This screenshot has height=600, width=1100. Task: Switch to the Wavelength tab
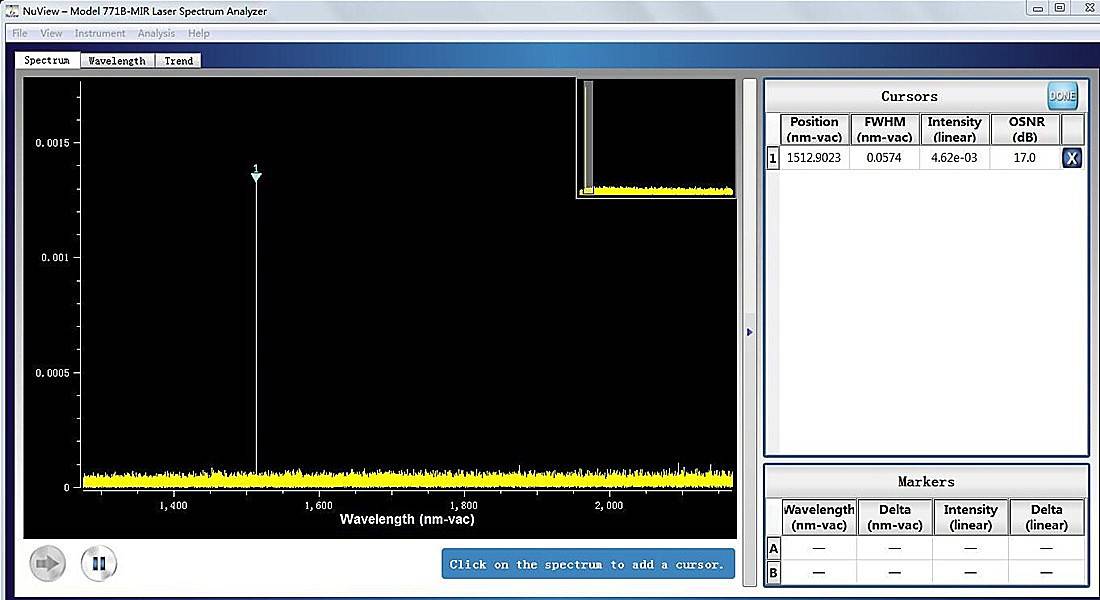117,61
